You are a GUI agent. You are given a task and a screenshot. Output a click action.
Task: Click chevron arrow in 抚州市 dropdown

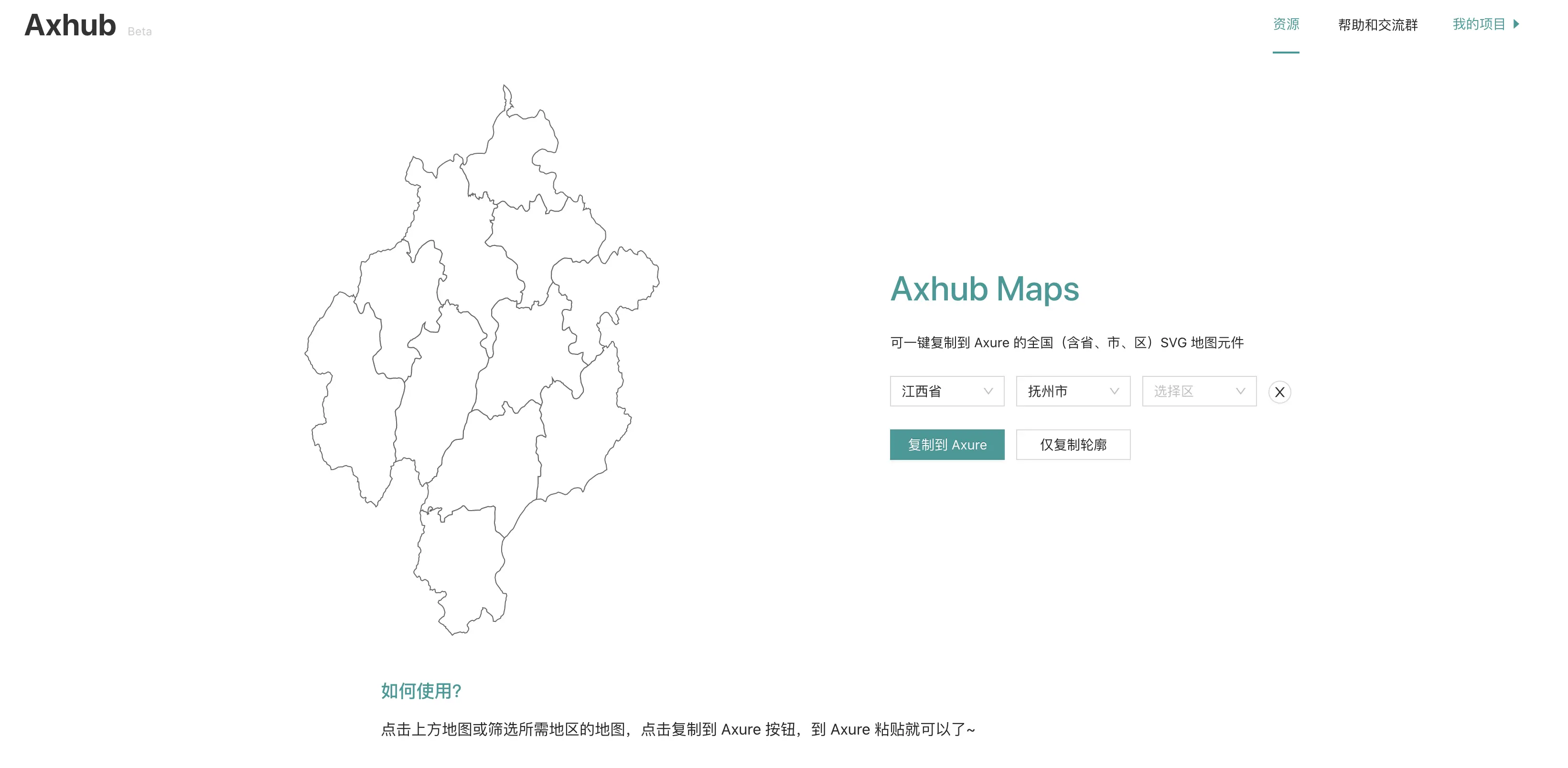click(x=1114, y=391)
